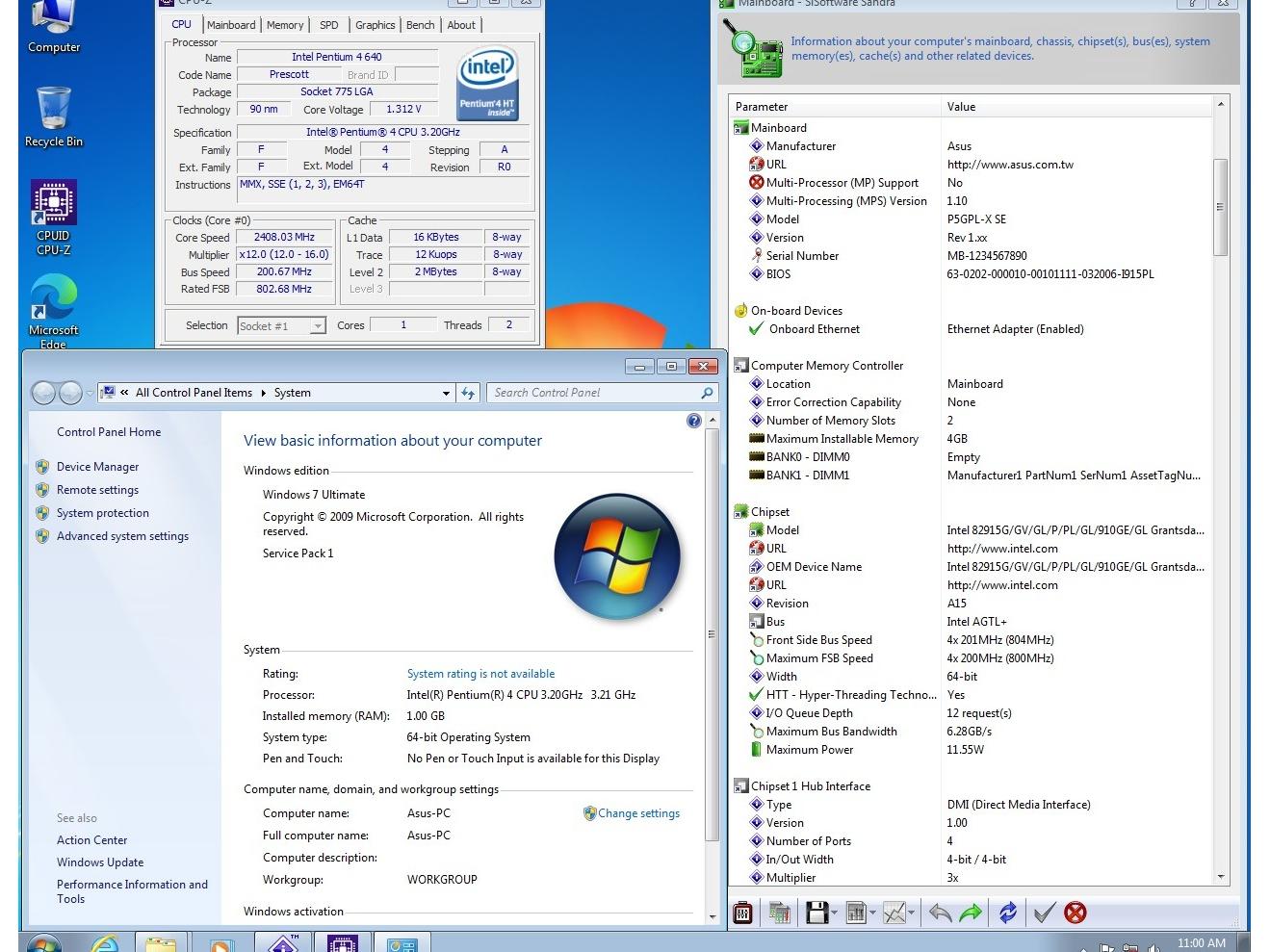Switch to the Bench tab in CPU-Z

click(x=420, y=25)
